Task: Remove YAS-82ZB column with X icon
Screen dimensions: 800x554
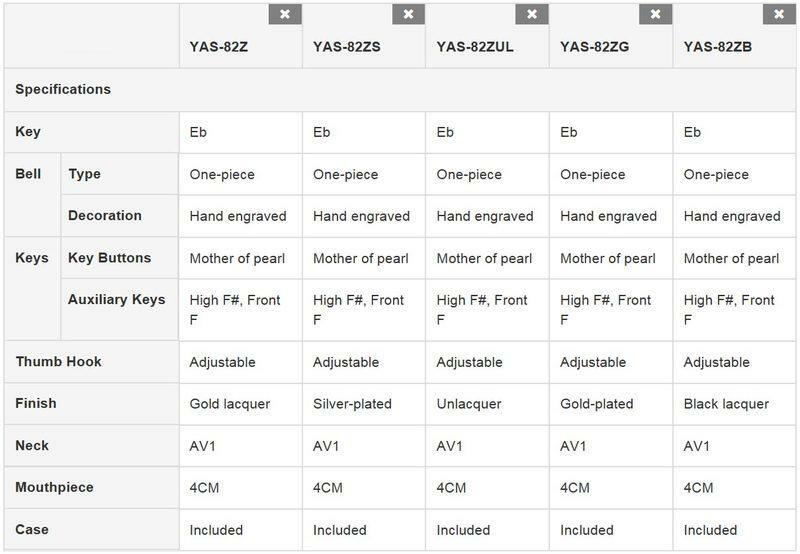Action: coord(779,14)
